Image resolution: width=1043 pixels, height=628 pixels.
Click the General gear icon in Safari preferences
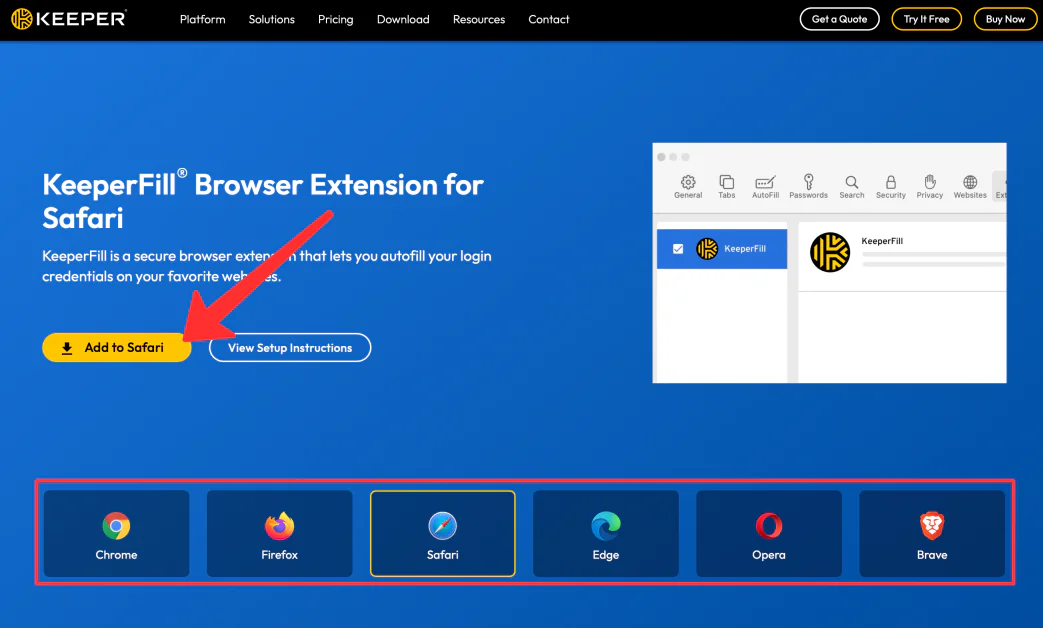688,182
